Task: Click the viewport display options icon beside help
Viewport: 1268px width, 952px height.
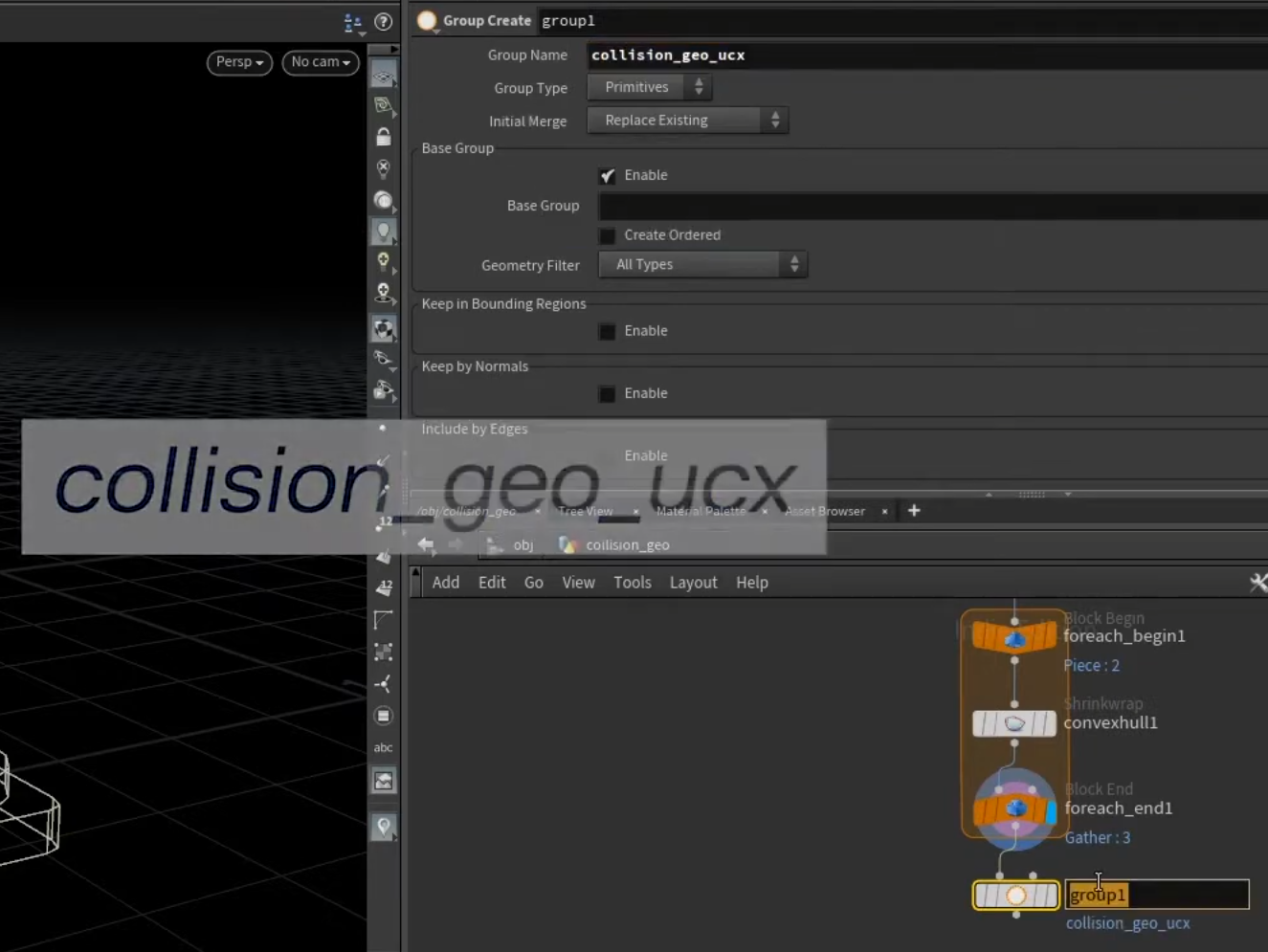Action: click(x=353, y=22)
